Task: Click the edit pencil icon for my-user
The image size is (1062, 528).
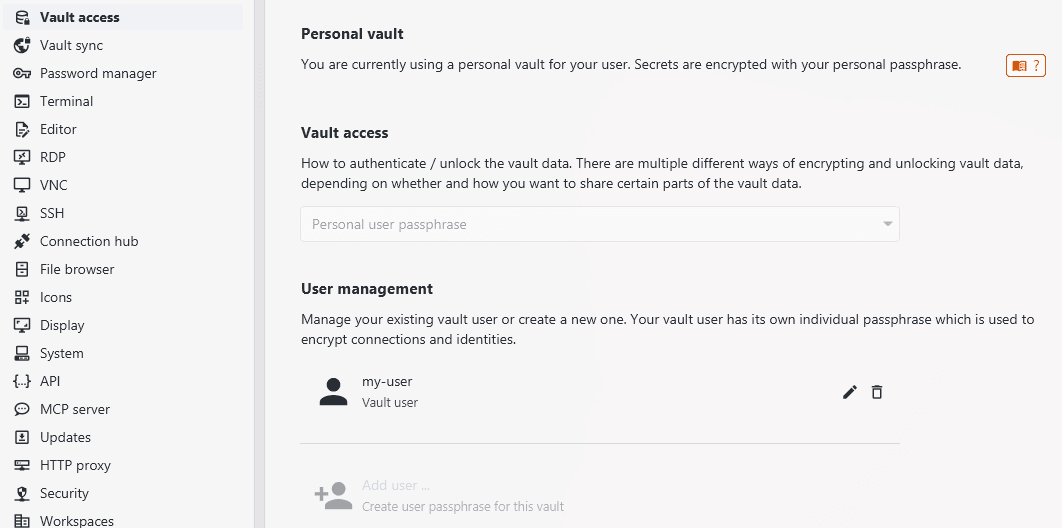Action: 849,392
